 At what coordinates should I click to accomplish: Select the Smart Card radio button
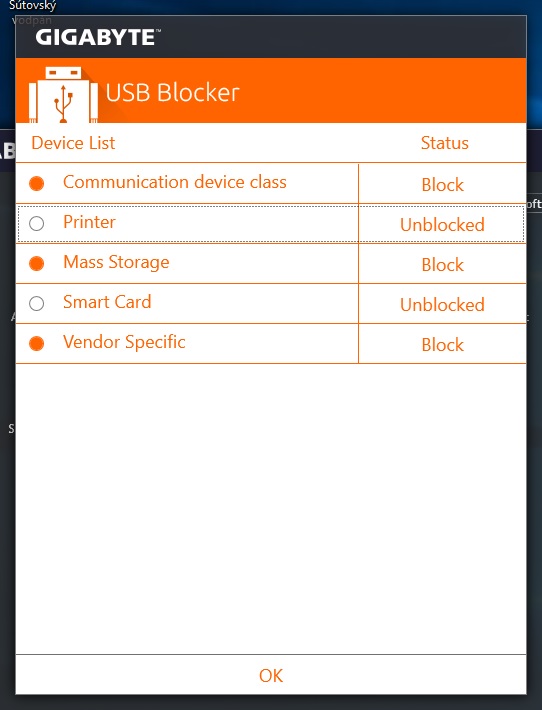(x=37, y=303)
